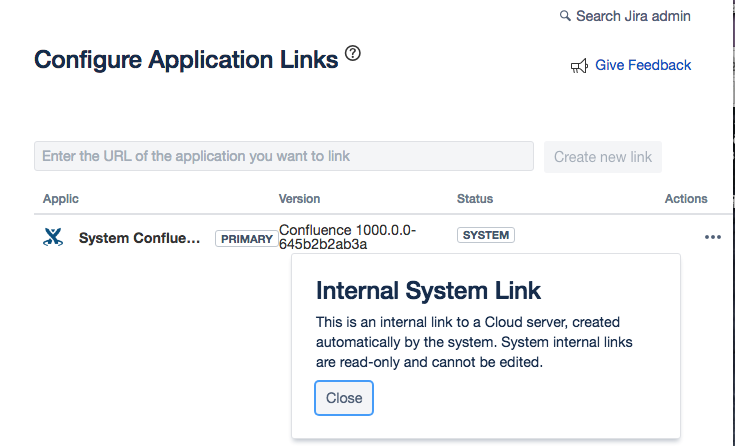Click the magnifier search icon
The width and height of the screenshot is (735, 446).
pyautogui.click(x=565, y=16)
